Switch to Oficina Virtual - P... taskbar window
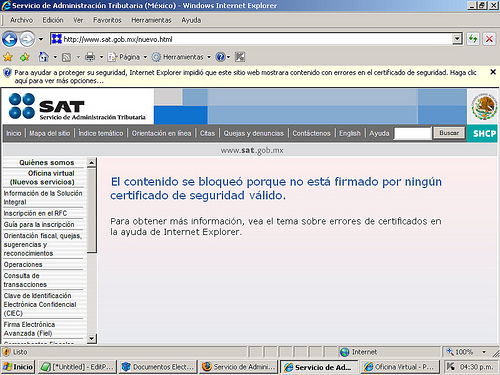 coord(399,367)
